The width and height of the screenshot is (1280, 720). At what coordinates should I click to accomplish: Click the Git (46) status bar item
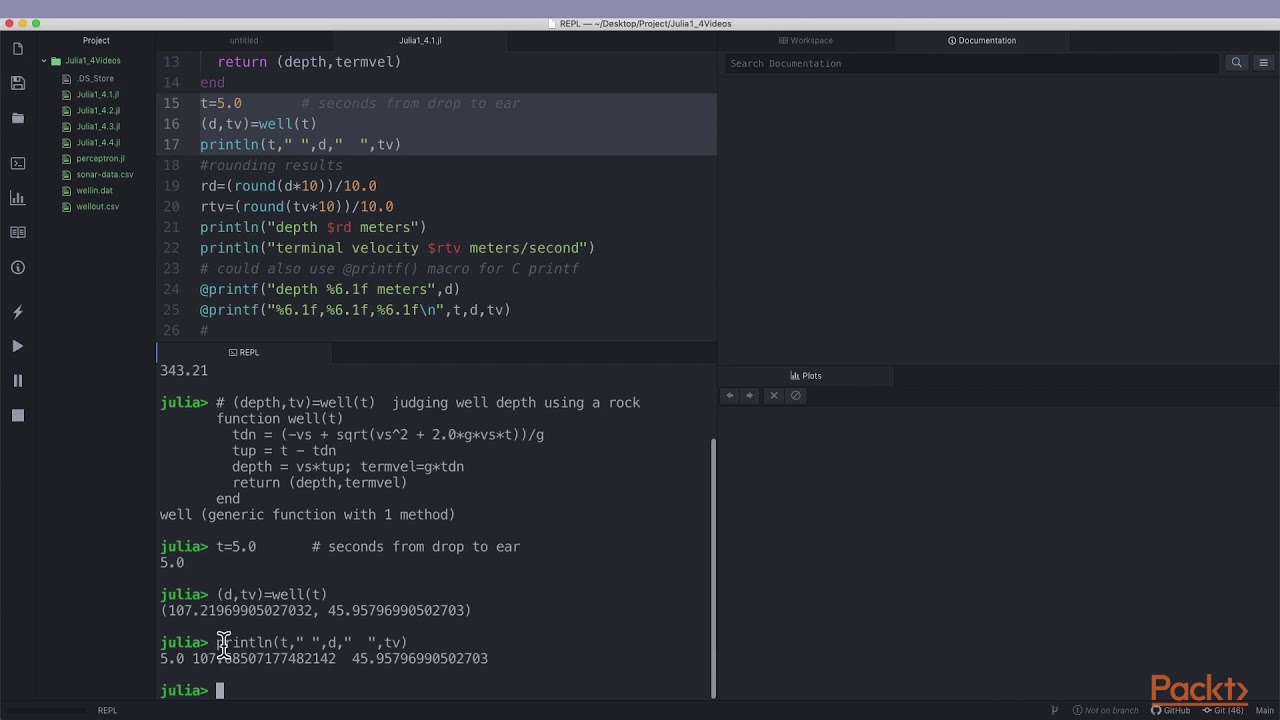click(1221, 710)
